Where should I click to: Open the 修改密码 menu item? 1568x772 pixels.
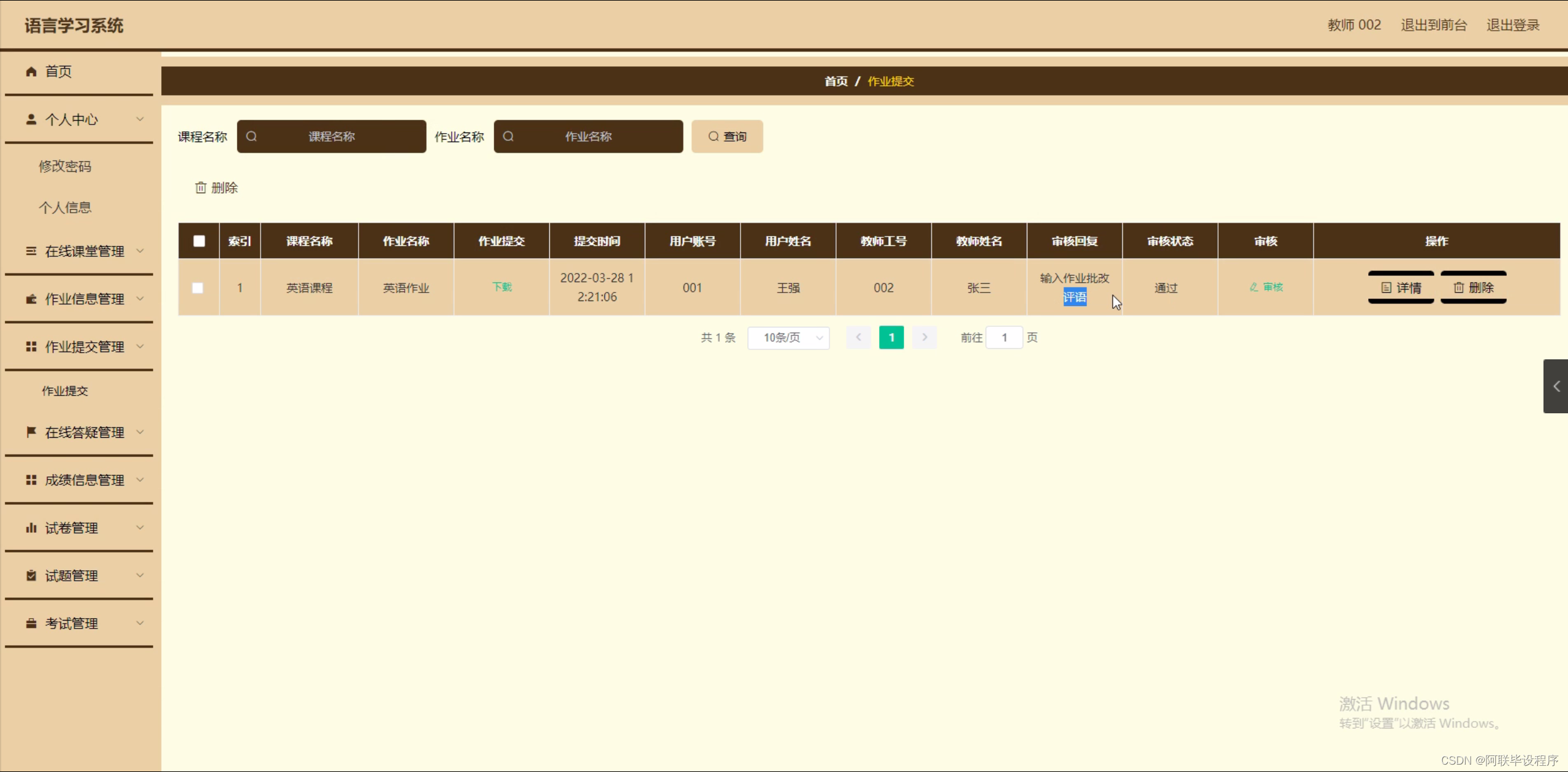click(65, 166)
